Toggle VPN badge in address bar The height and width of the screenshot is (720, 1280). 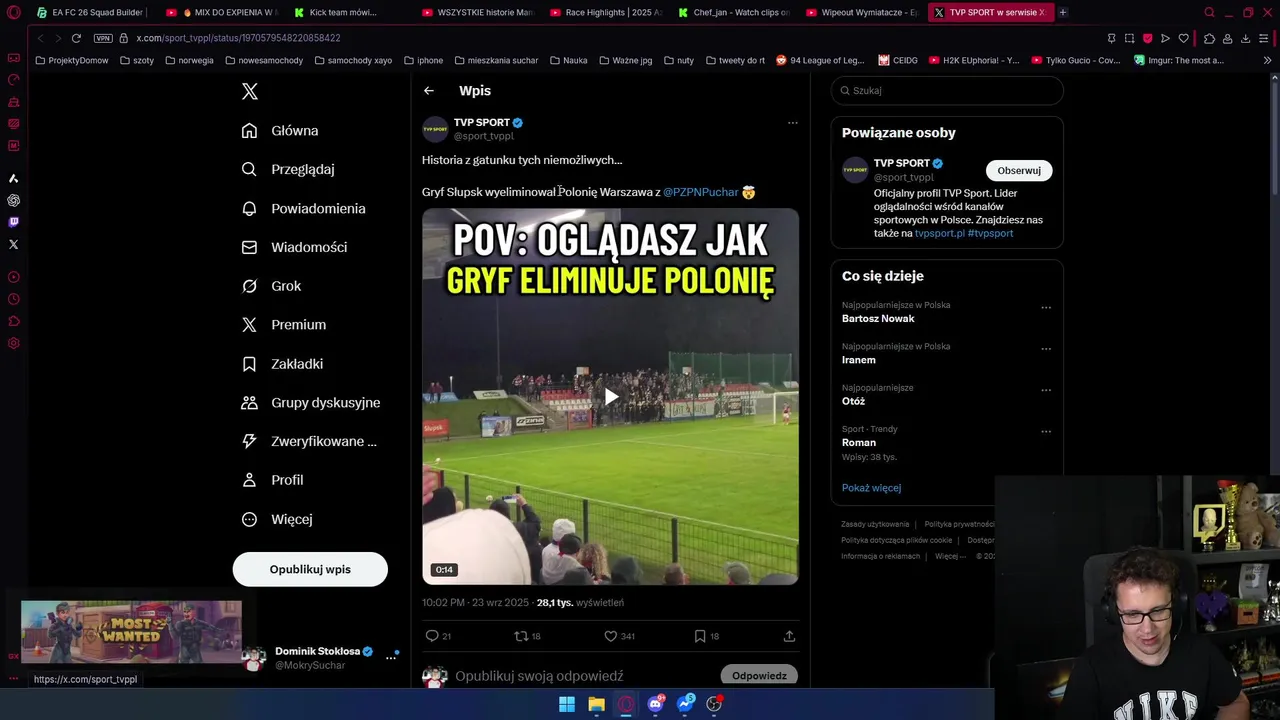pyautogui.click(x=103, y=38)
